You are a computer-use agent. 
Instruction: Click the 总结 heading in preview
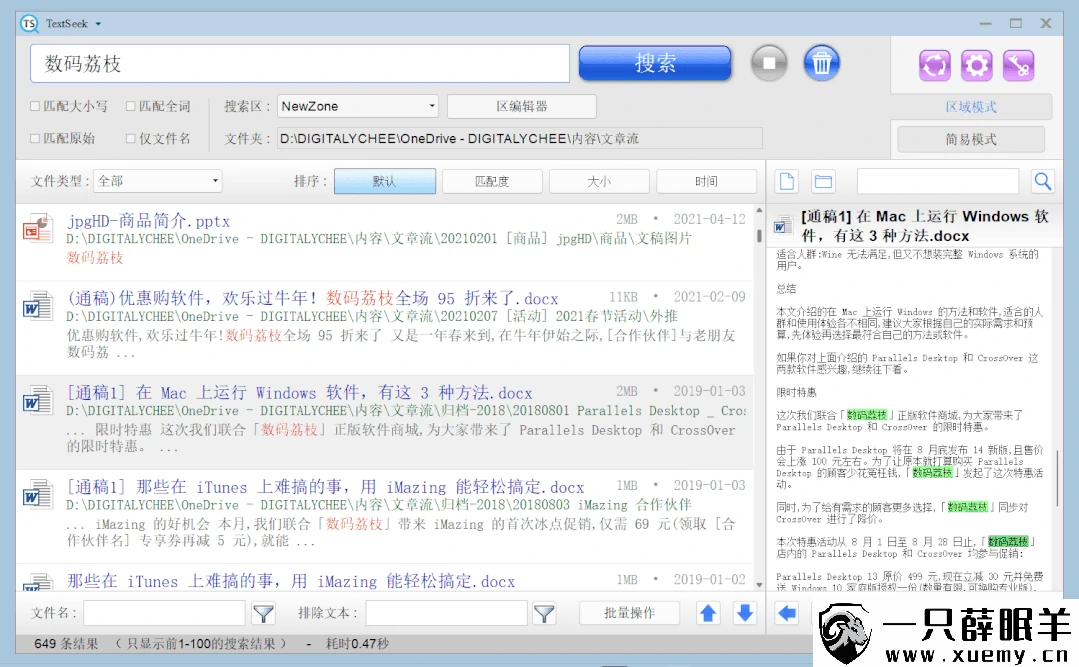click(787, 289)
